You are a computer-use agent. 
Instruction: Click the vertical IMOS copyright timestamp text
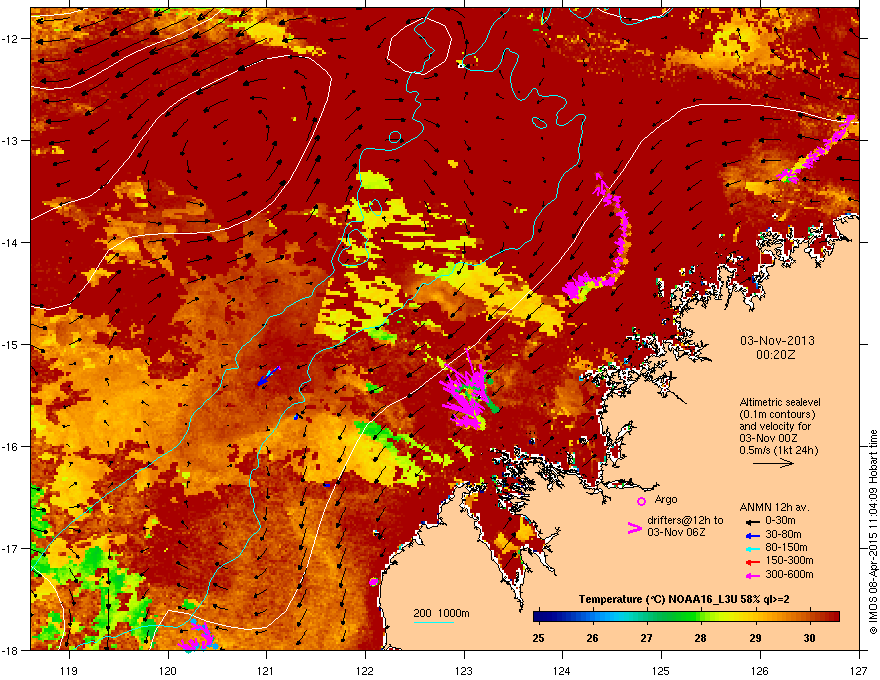[873, 532]
